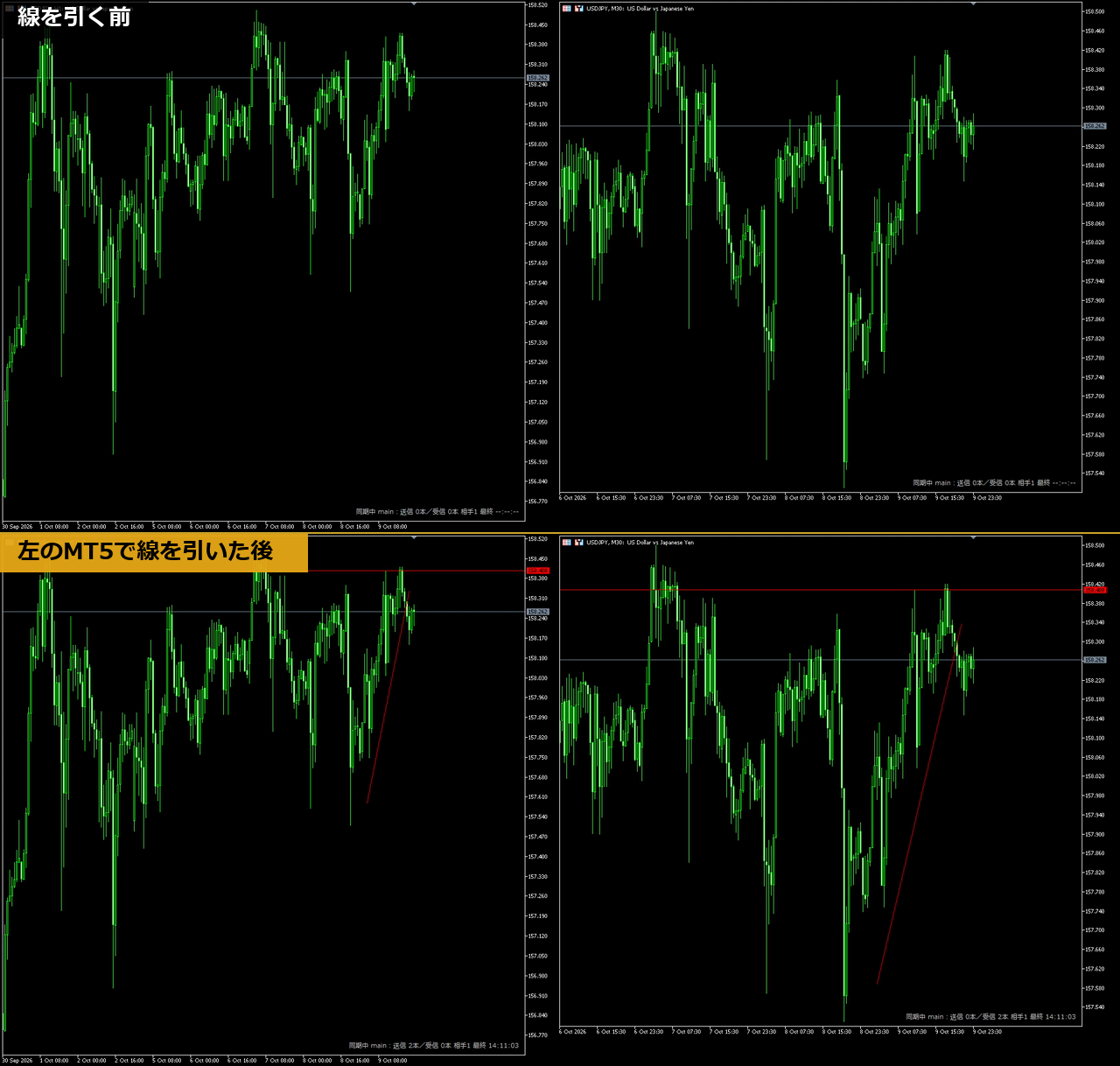Click the USDJPY, M30 title in the upper-right chart

click(640, 9)
